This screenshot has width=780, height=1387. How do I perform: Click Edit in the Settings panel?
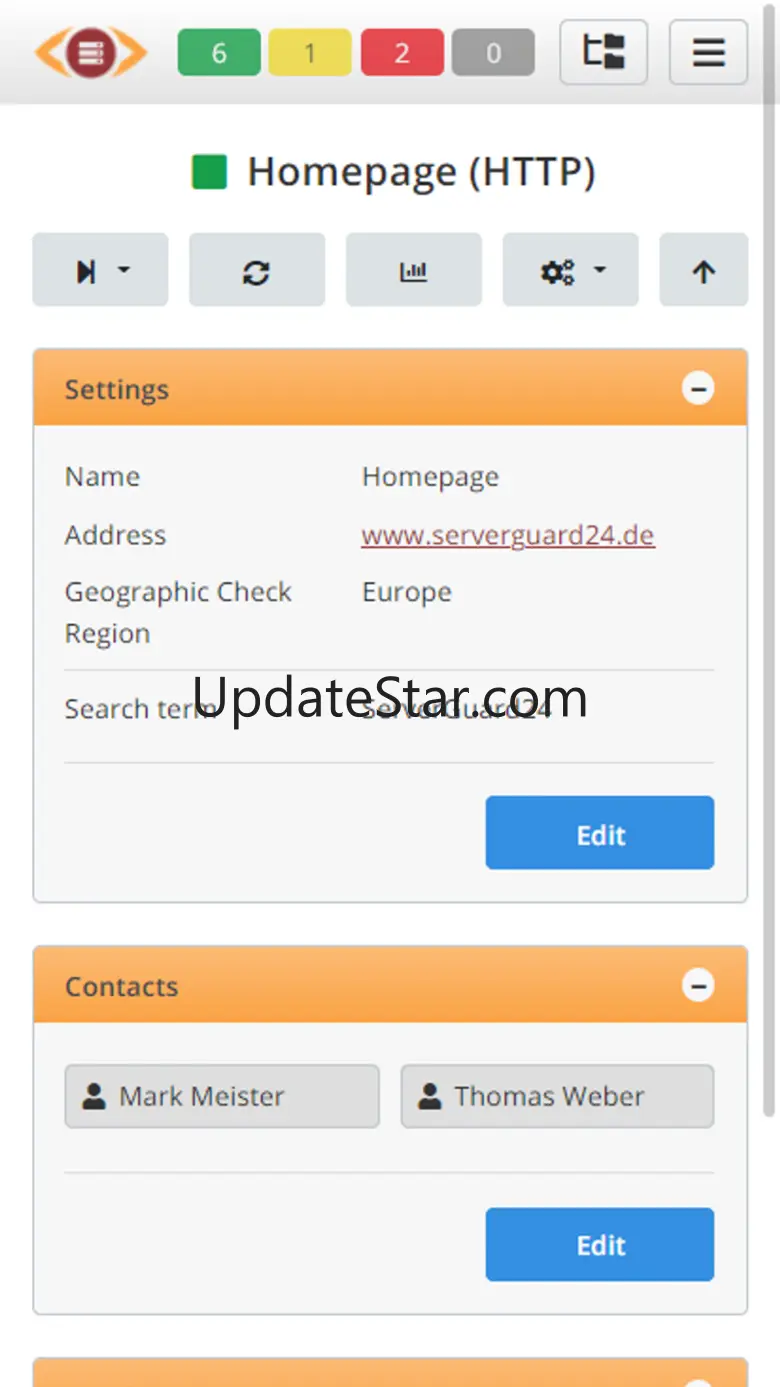pyautogui.click(x=600, y=833)
